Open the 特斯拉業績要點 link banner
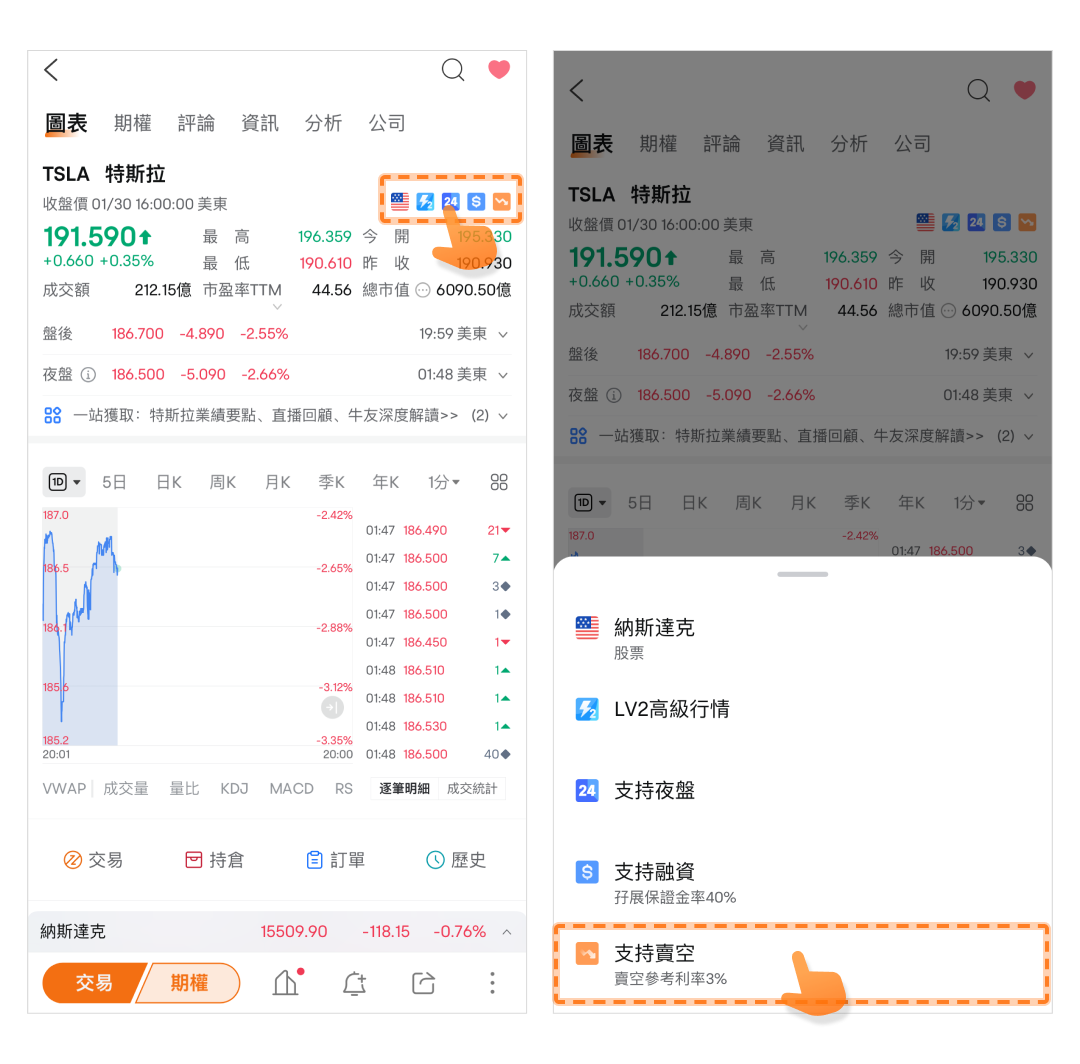1080x1064 pixels. coord(277,415)
